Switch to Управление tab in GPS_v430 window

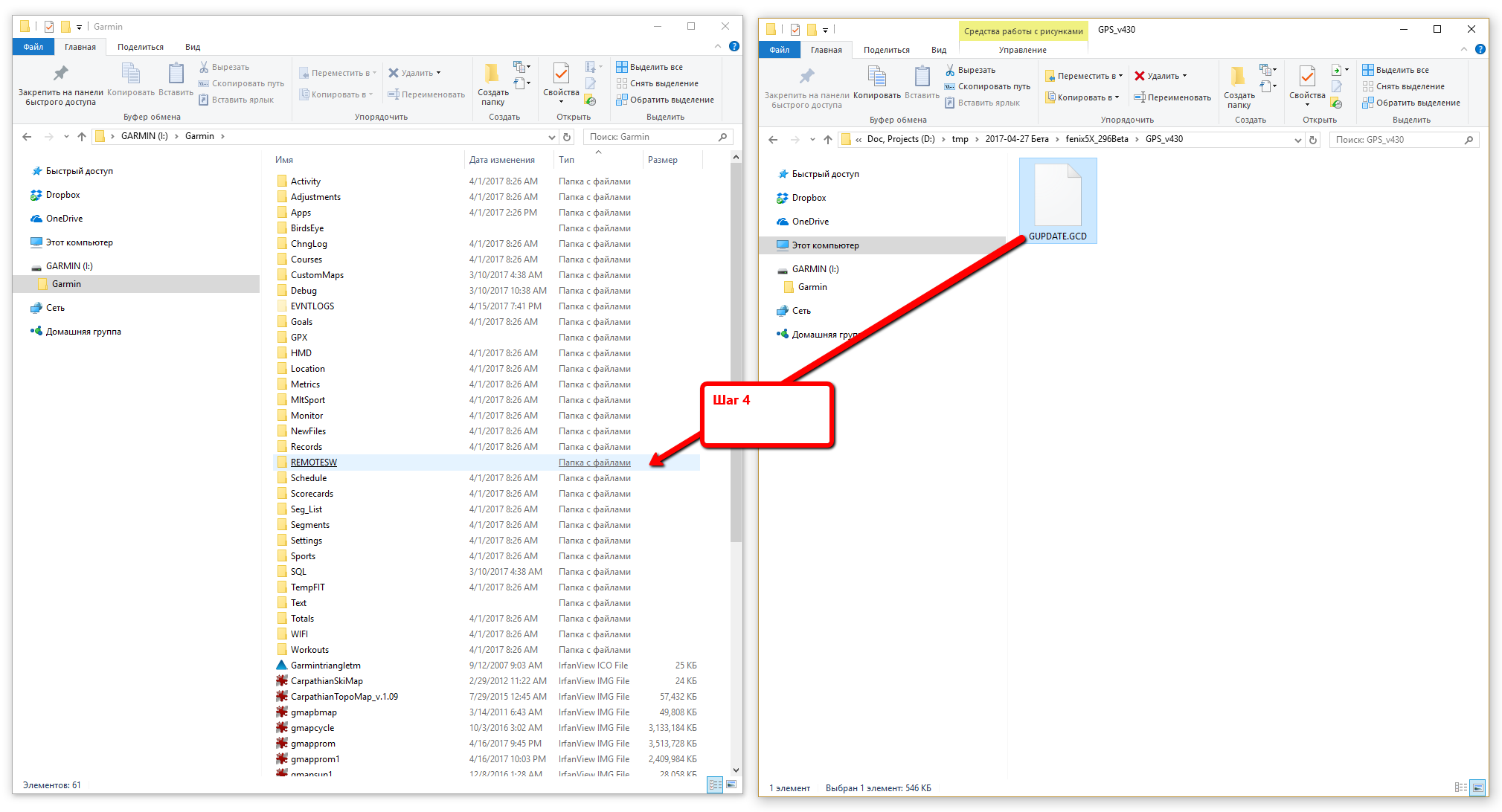1022,50
